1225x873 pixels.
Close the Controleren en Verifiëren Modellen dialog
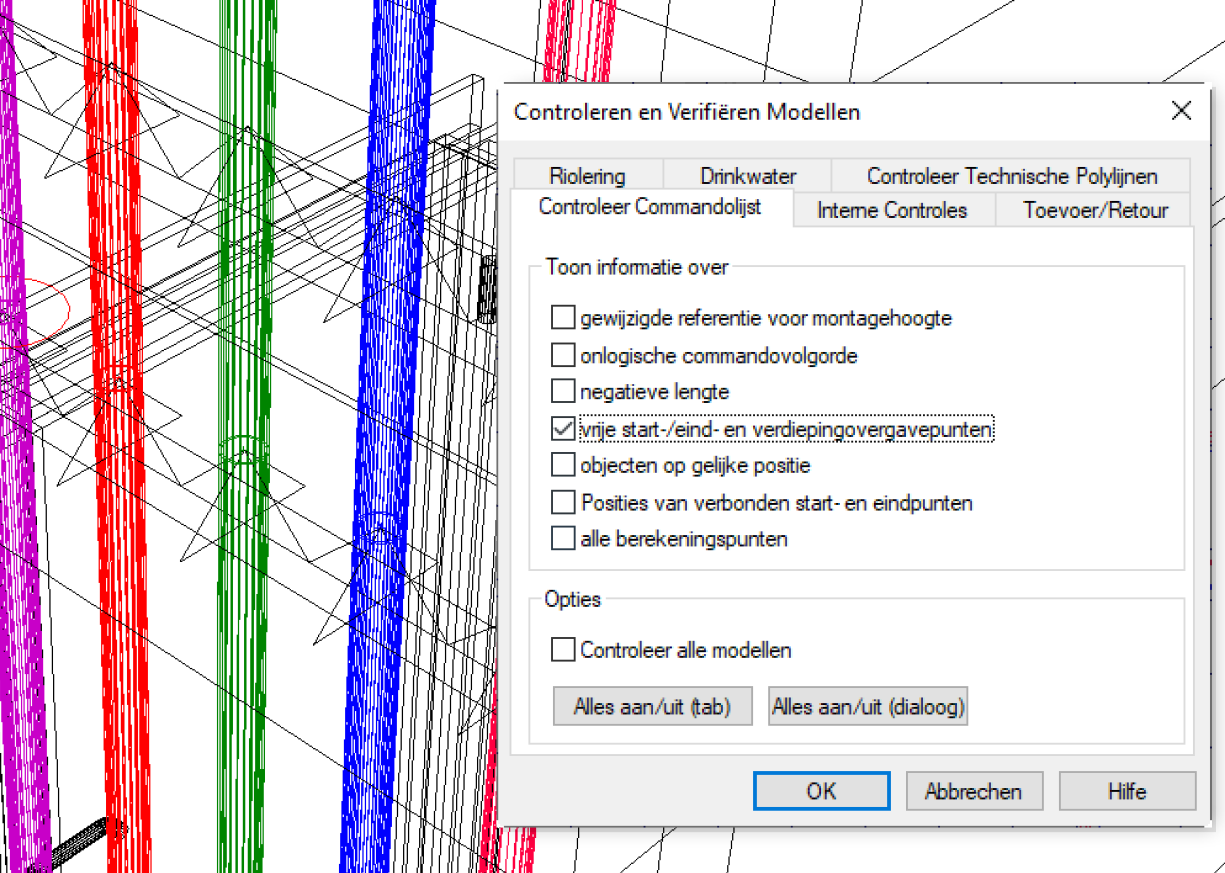click(x=1181, y=111)
